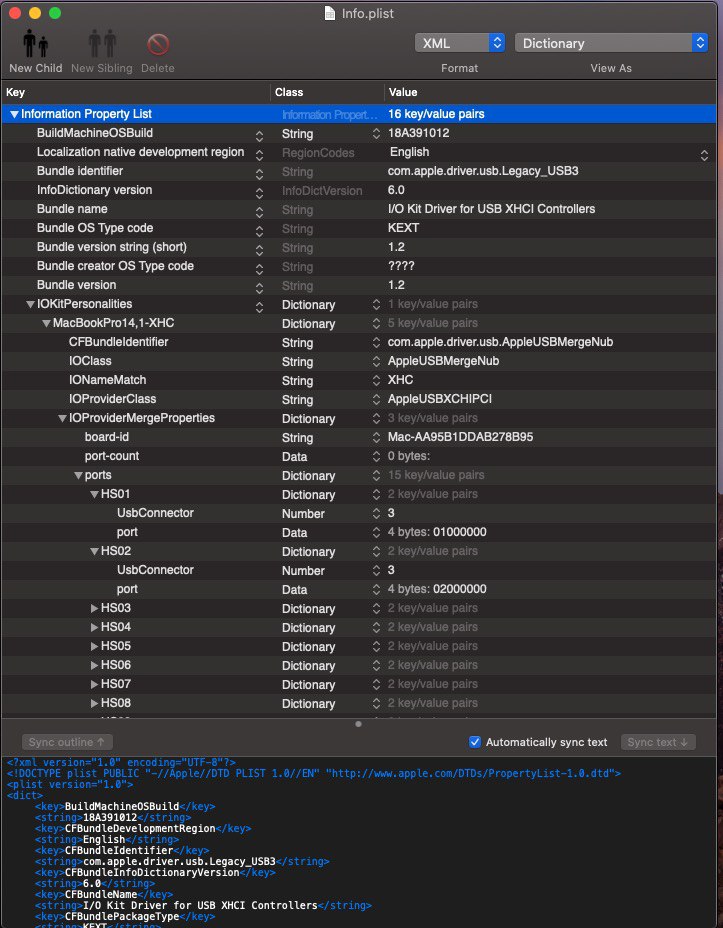This screenshot has height=928, width=723.
Task: Click the New Child toolbar icon
Action: (35, 44)
